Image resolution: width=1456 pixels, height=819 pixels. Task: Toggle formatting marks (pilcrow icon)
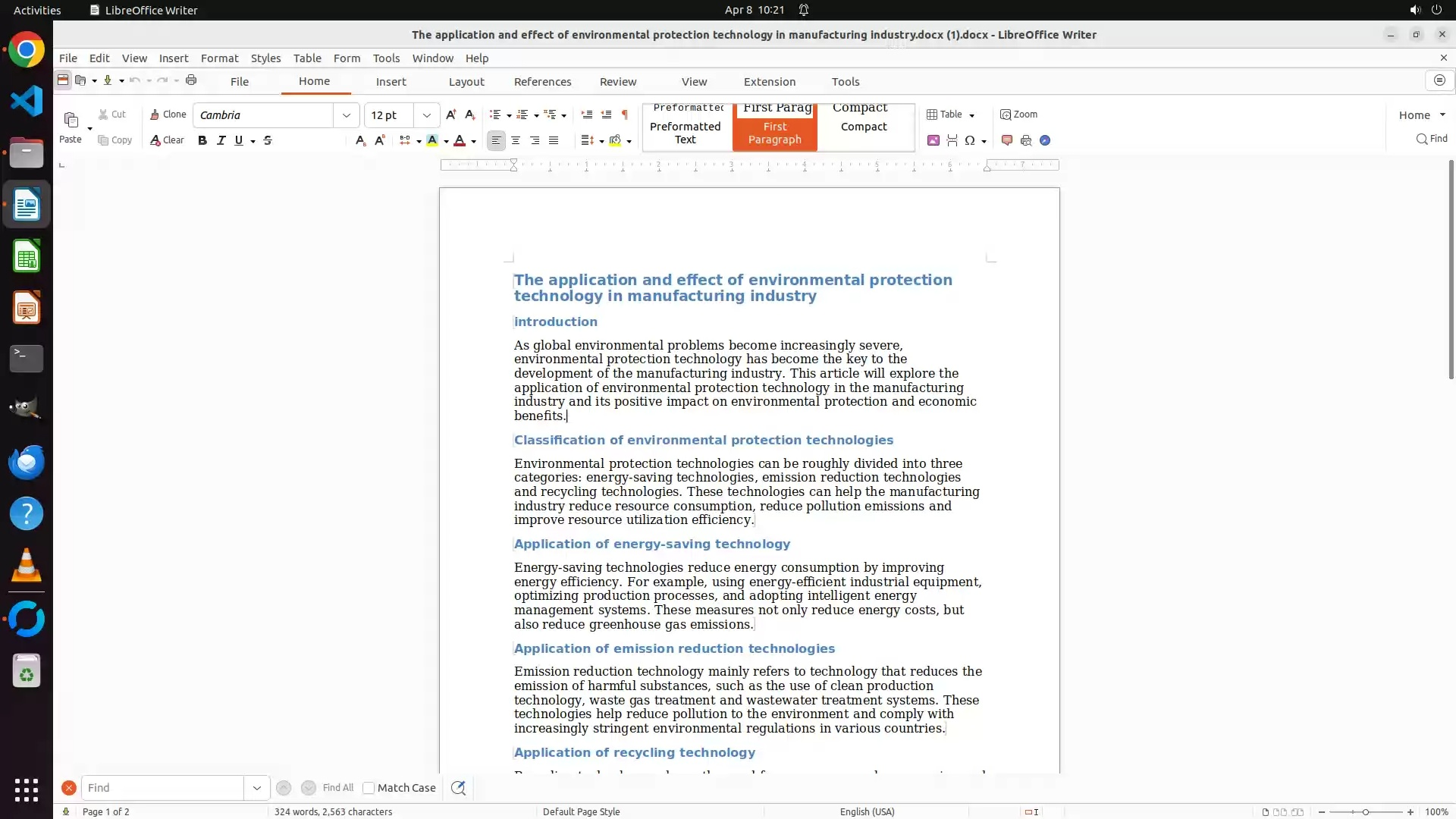[x=624, y=115]
